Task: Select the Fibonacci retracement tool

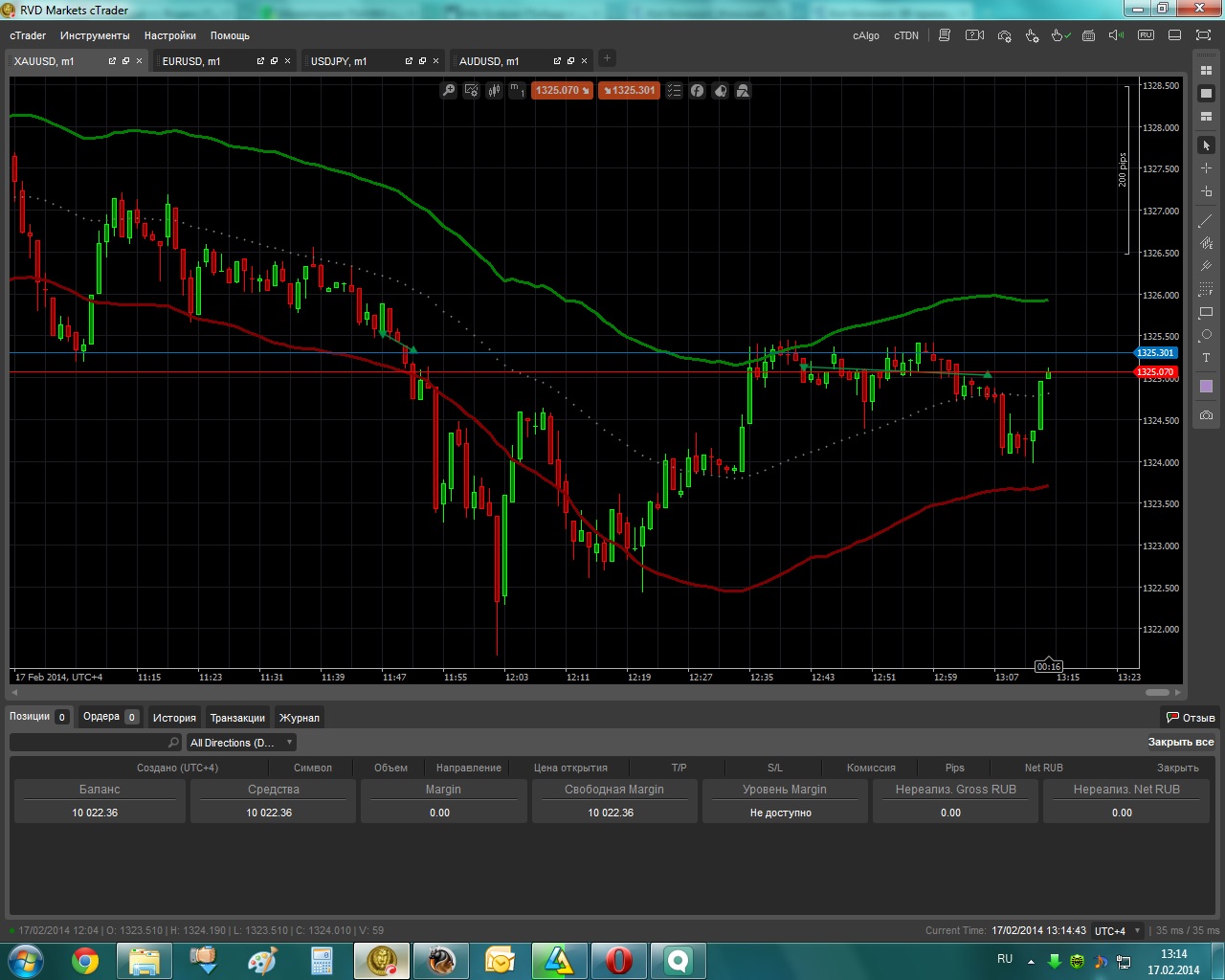Action: (x=1206, y=289)
